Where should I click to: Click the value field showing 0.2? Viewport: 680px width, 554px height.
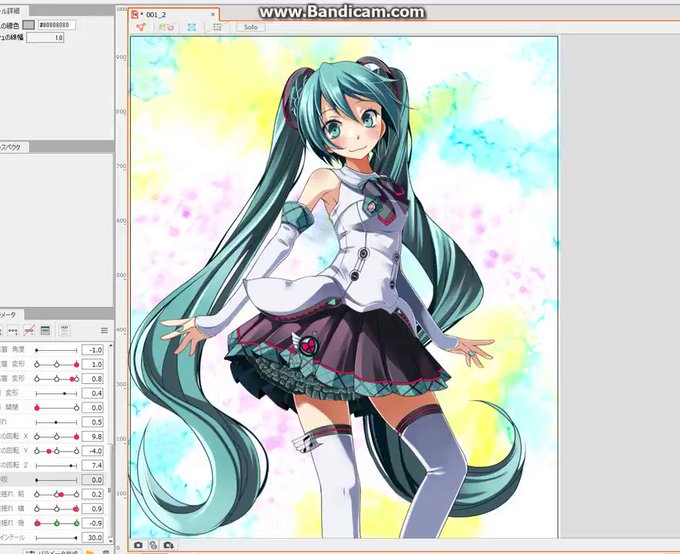[92, 494]
